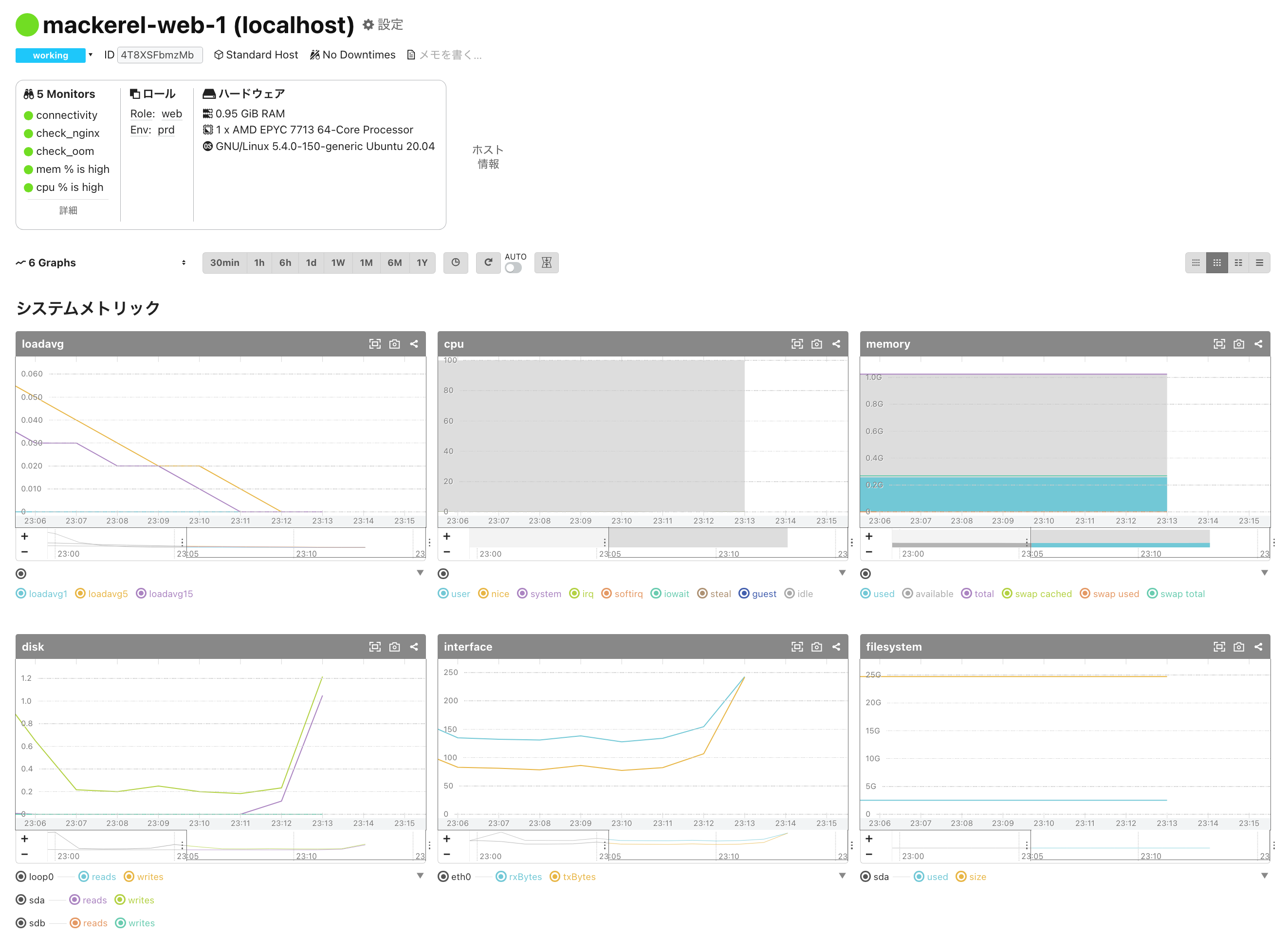
Task: Click the cpu graph snapshot camera icon
Action: point(816,344)
